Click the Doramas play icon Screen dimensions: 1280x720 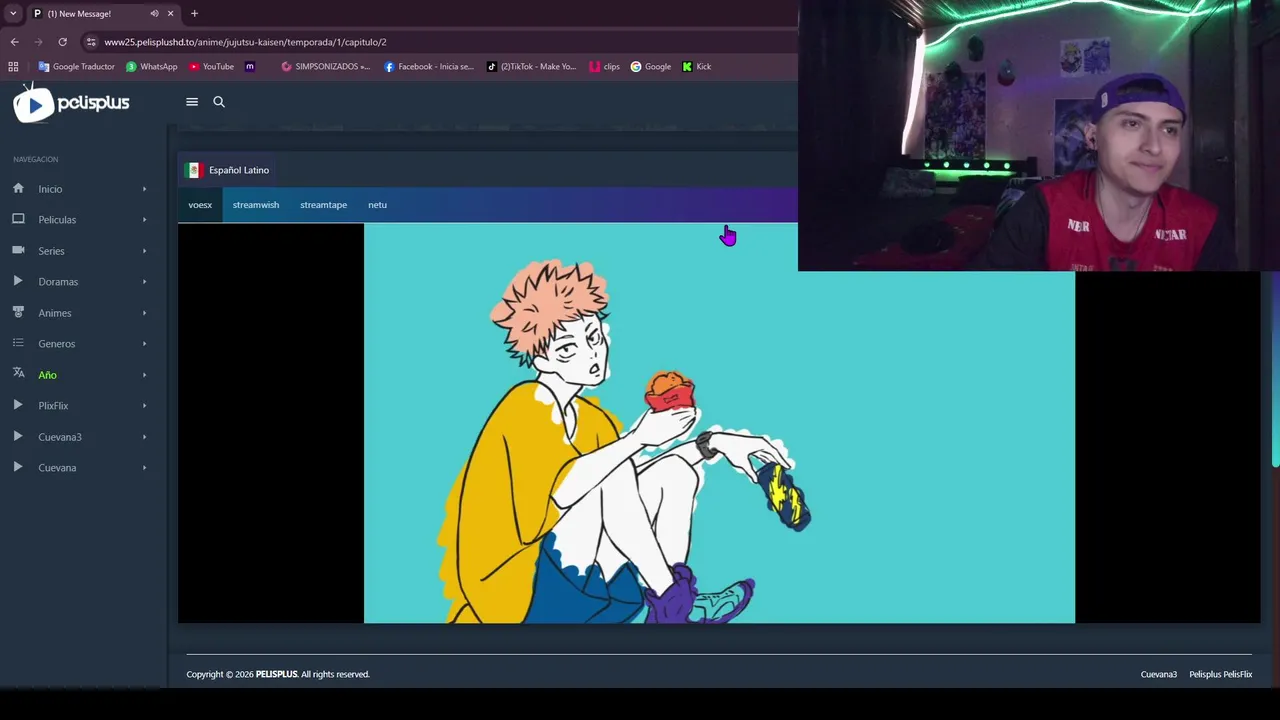click(18, 281)
